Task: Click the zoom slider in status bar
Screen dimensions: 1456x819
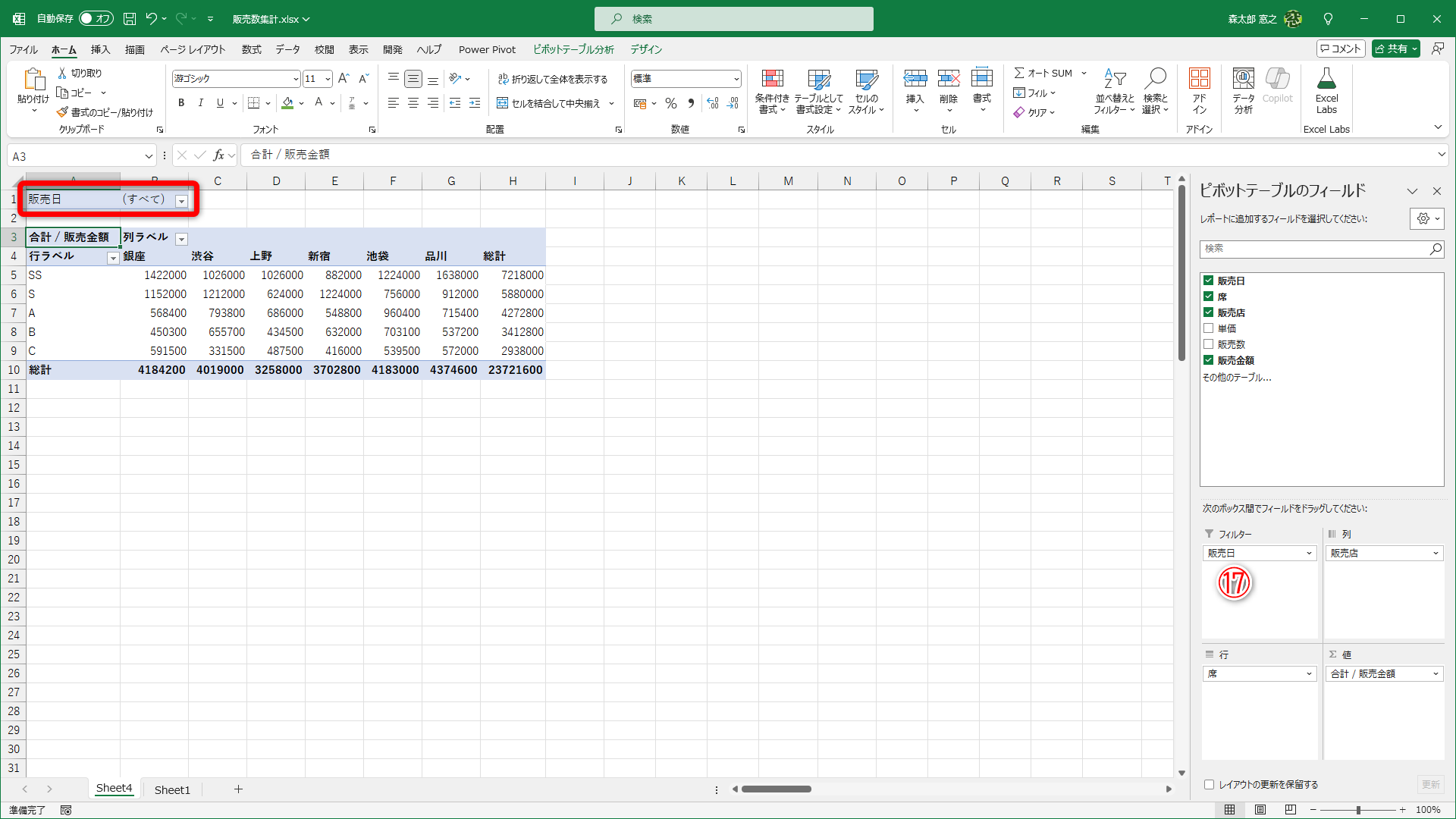Action: pyautogui.click(x=1358, y=810)
